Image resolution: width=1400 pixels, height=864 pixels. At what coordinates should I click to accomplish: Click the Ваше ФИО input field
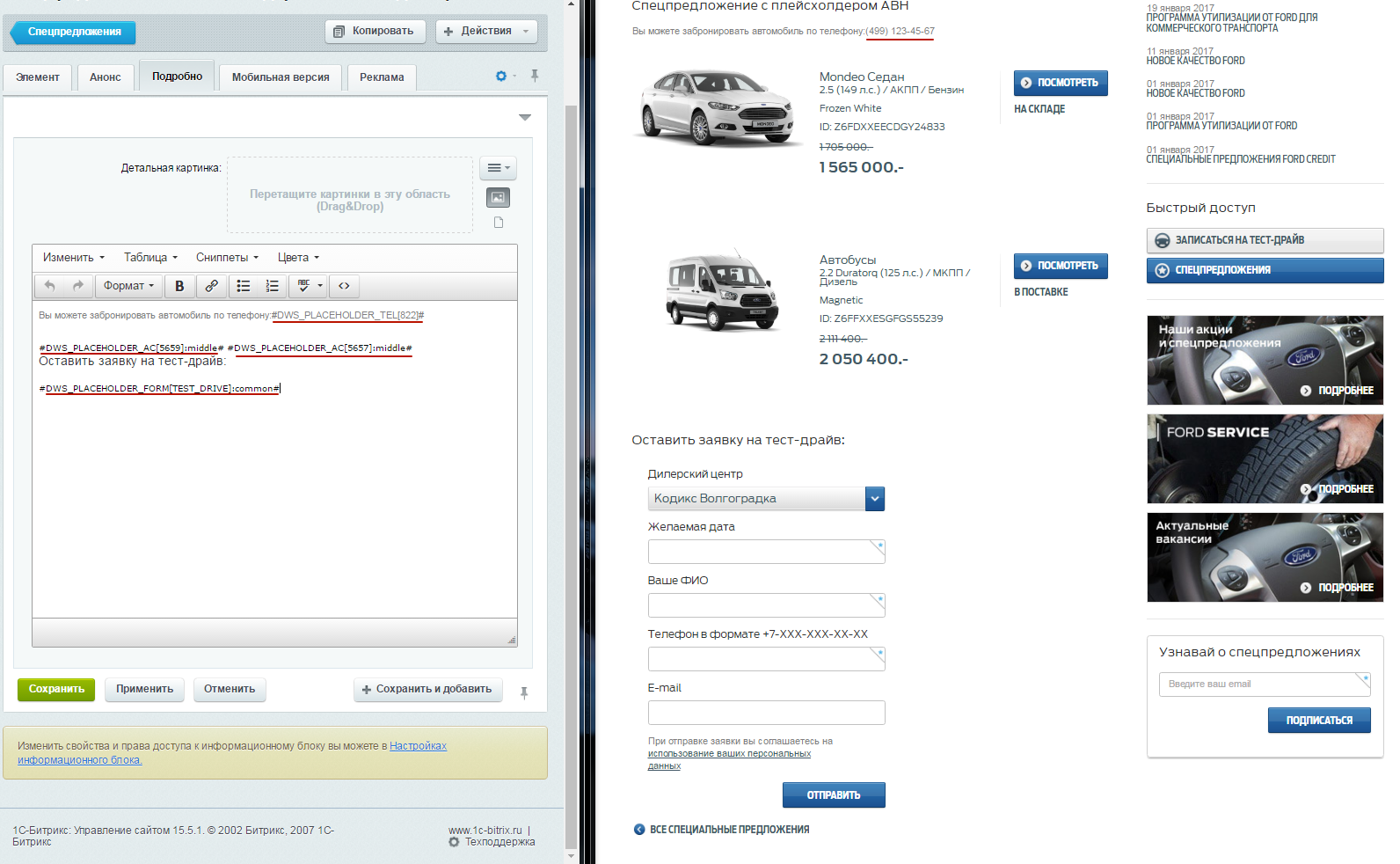coord(766,605)
